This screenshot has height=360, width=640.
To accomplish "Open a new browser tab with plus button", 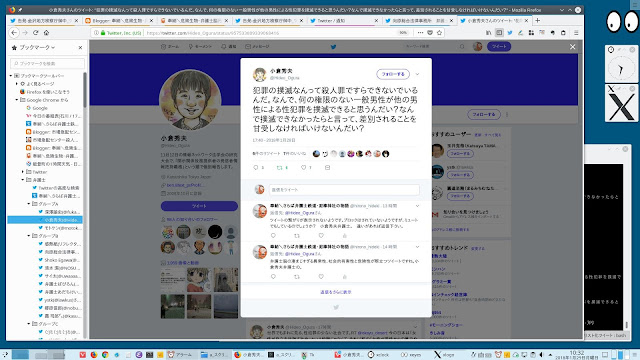I will coord(538,20).
